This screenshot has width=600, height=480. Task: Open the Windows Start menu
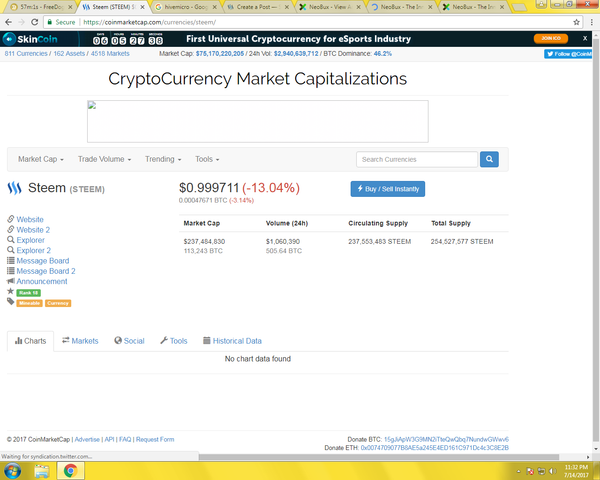pos(12,471)
